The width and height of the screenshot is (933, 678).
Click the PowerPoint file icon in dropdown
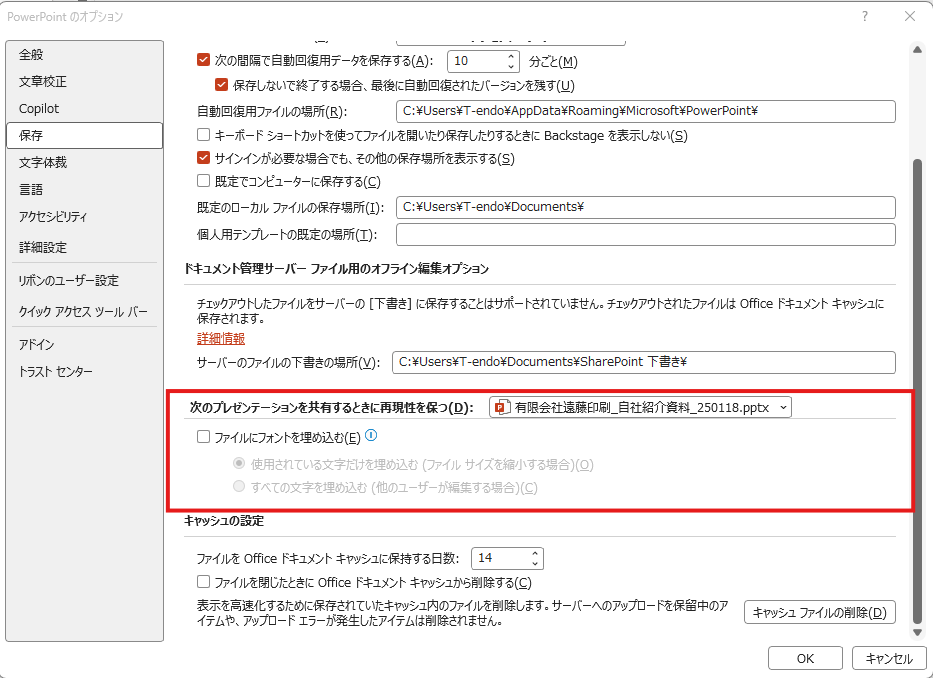click(501, 407)
